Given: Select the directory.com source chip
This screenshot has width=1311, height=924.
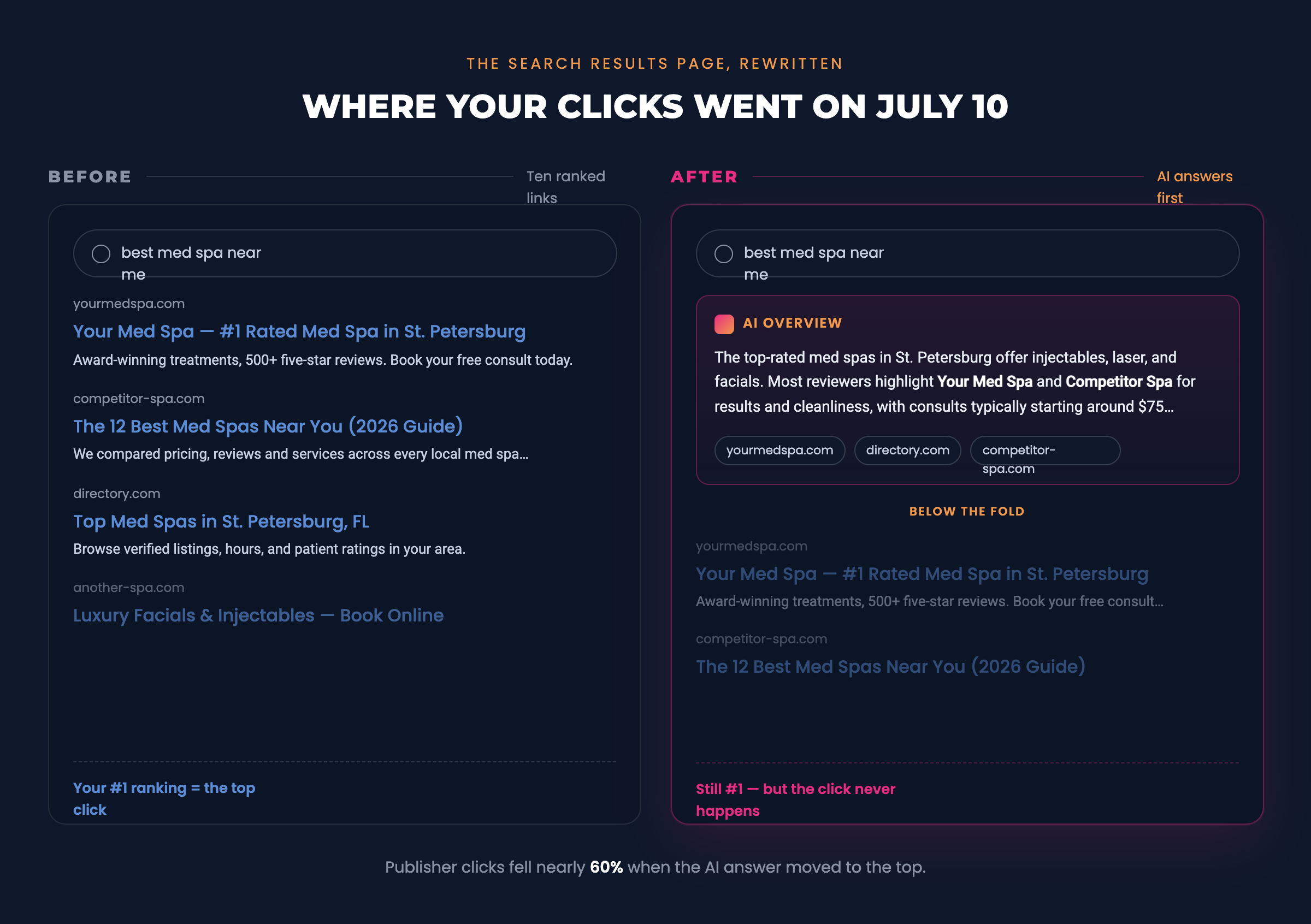Looking at the screenshot, I should (907, 451).
